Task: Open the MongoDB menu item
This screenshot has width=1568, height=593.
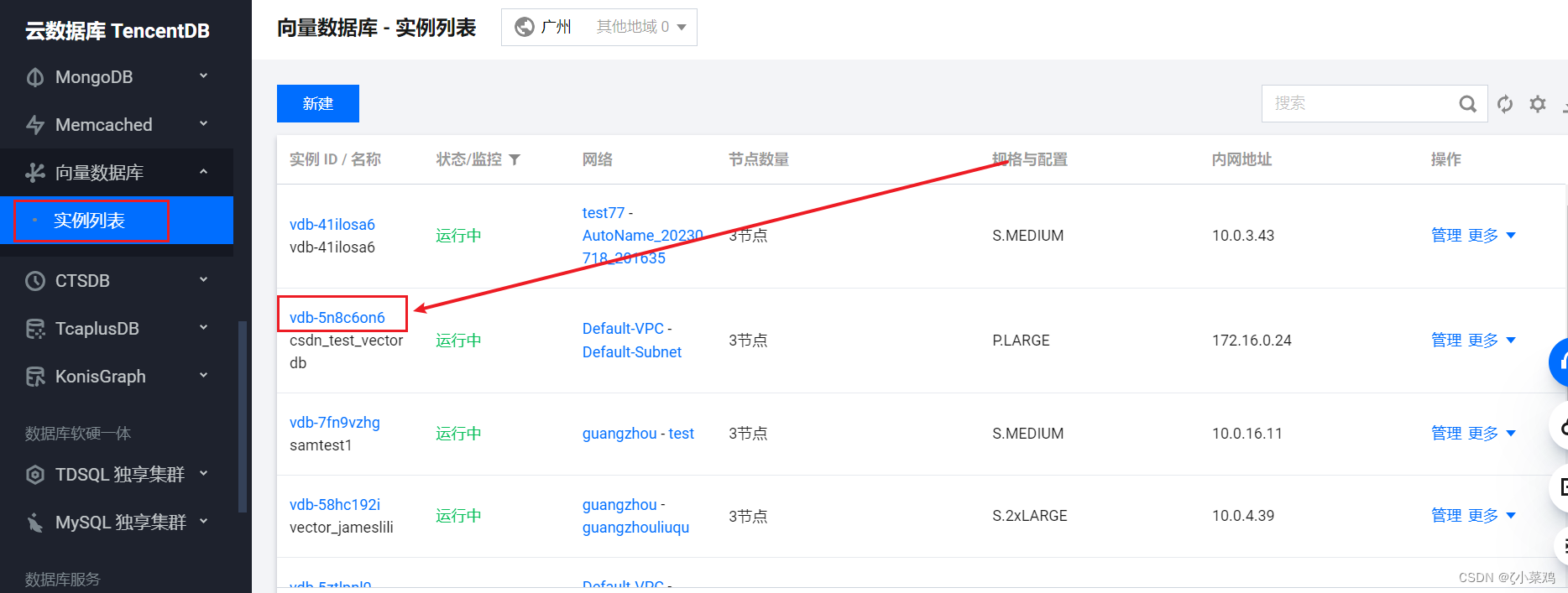Action: click(117, 77)
